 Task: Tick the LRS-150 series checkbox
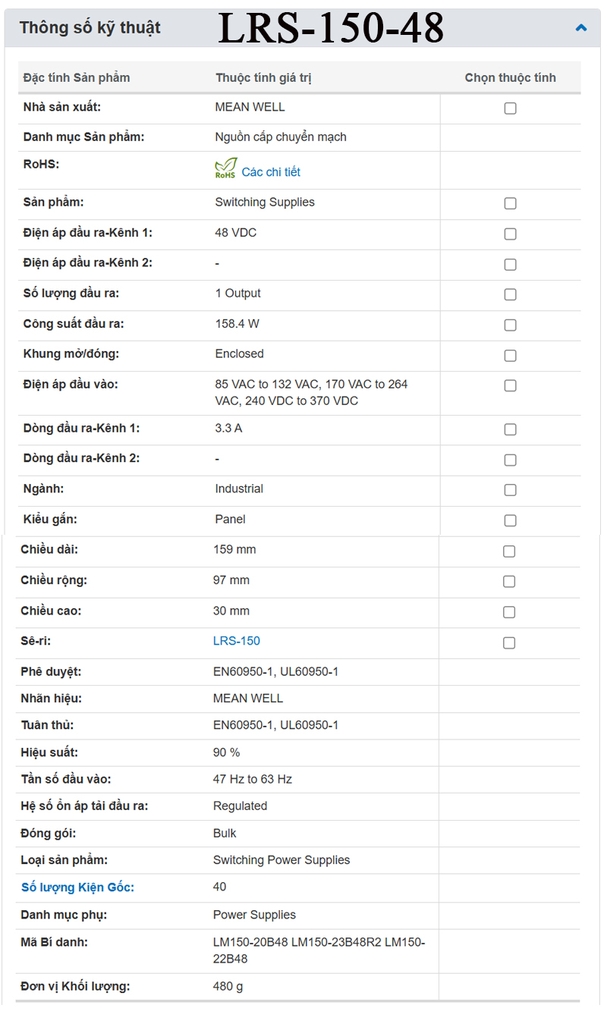click(509, 642)
